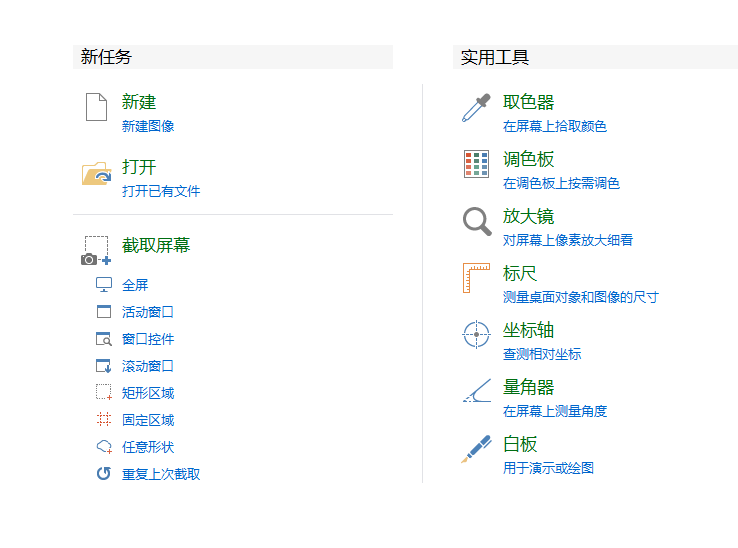Click 在调色板上按需调色 description

pos(562,183)
